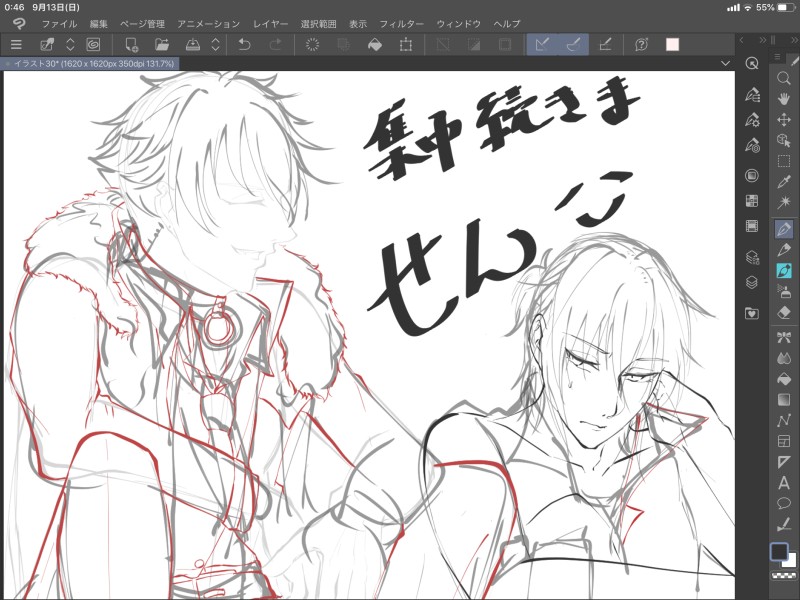
Task: Select the Balloon tool
Action: click(x=784, y=504)
